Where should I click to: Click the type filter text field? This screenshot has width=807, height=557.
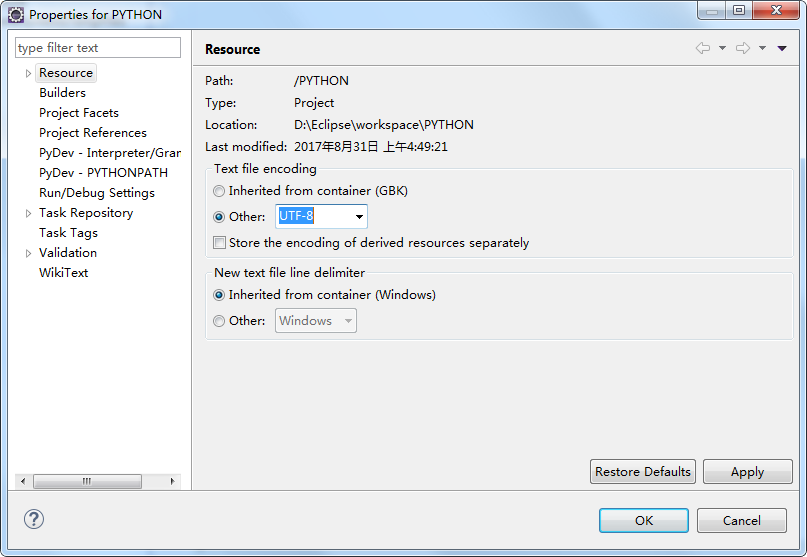pos(98,48)
